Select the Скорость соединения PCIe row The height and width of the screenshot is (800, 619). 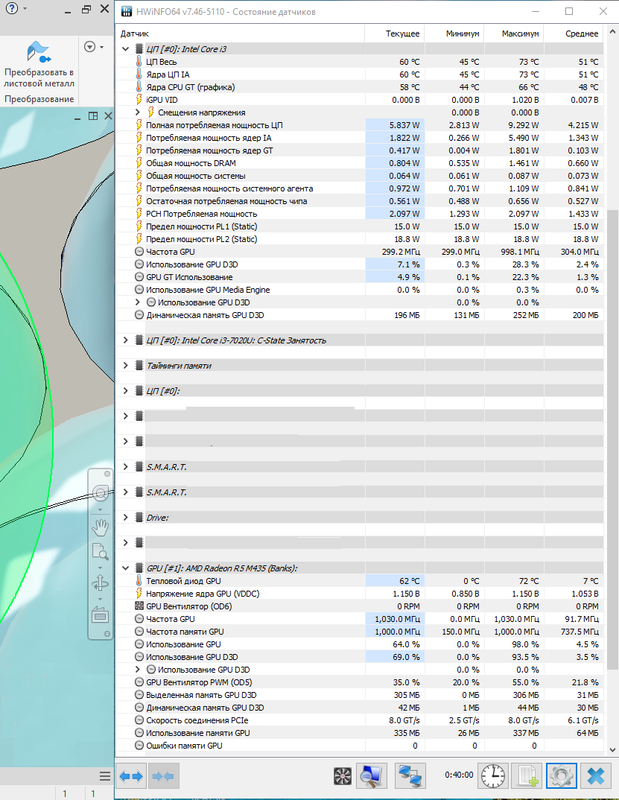(360, 720)
